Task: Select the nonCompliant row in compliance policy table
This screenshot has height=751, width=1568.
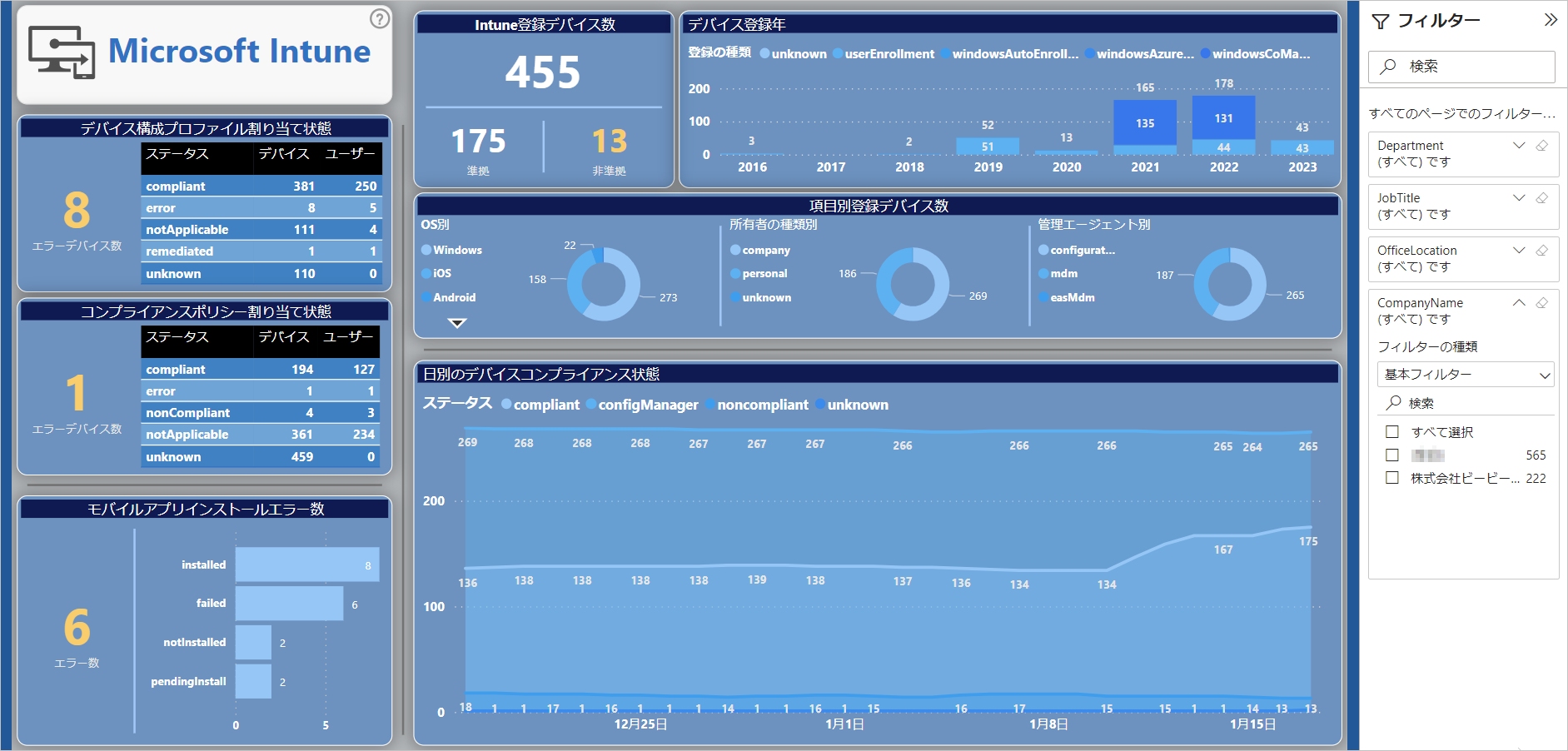Action: tap(261, 413)
